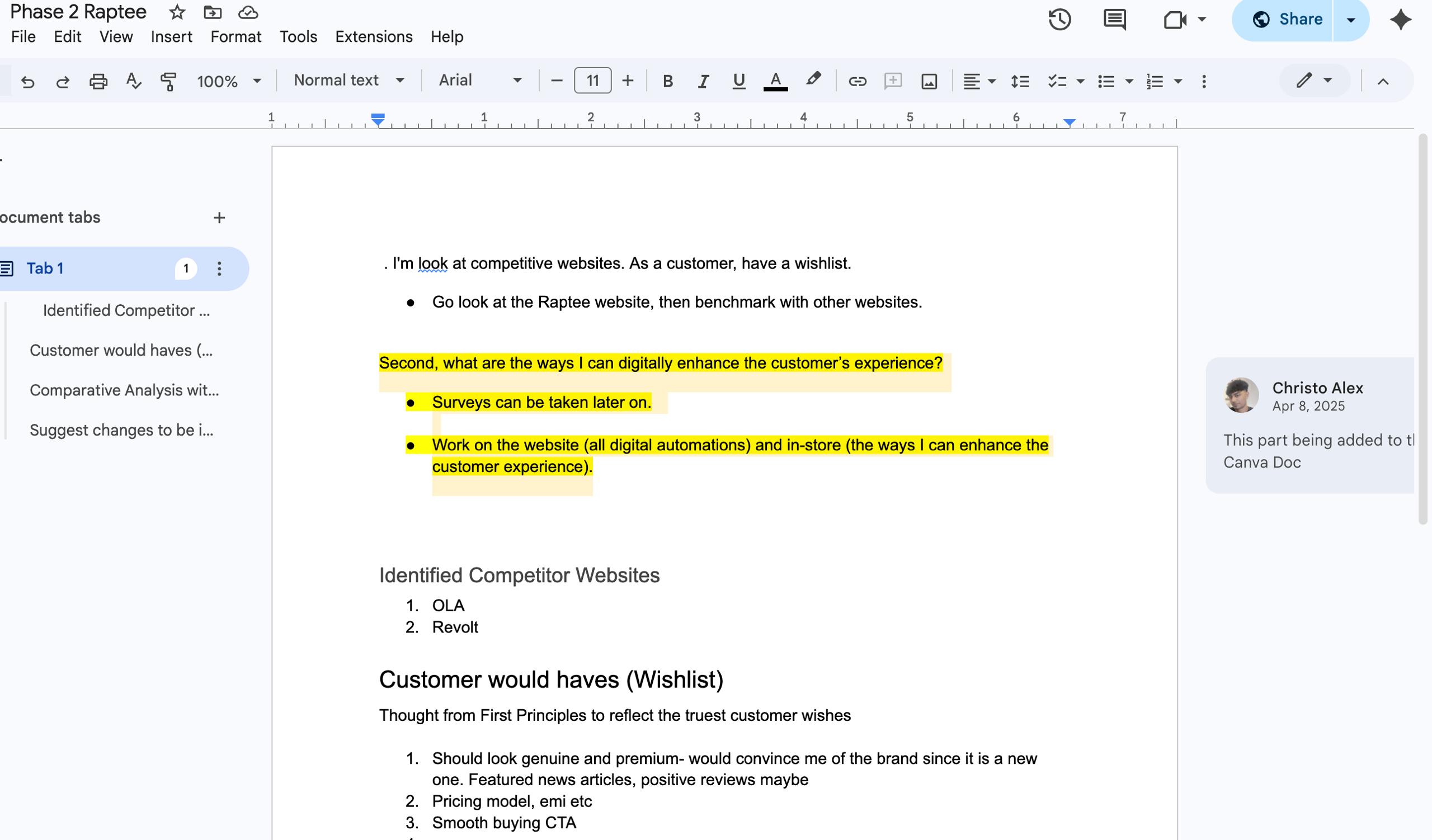Insert a link using chain icon
1432x840 pixels.
[x=857, y=81]
